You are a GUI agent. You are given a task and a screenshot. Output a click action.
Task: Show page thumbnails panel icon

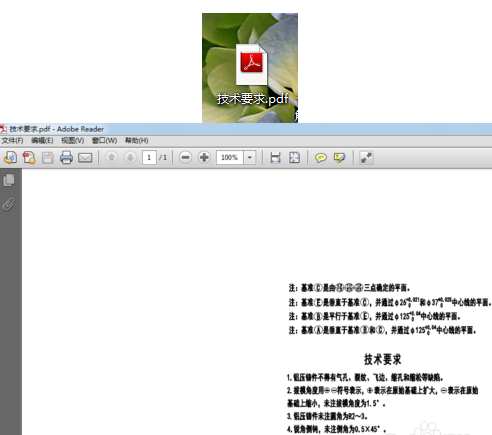(x=9, y=180)
